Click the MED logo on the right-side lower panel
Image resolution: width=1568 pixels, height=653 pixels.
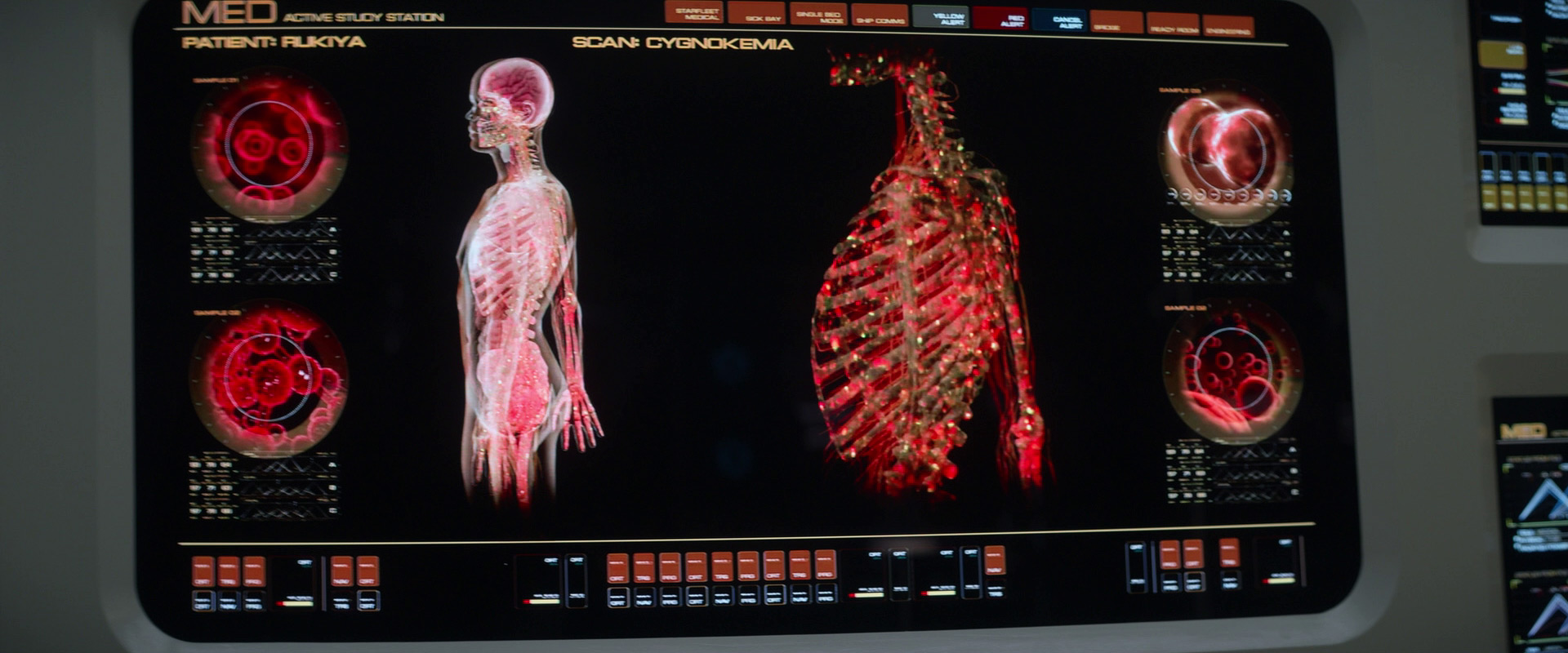click(x=1524, y=431)
